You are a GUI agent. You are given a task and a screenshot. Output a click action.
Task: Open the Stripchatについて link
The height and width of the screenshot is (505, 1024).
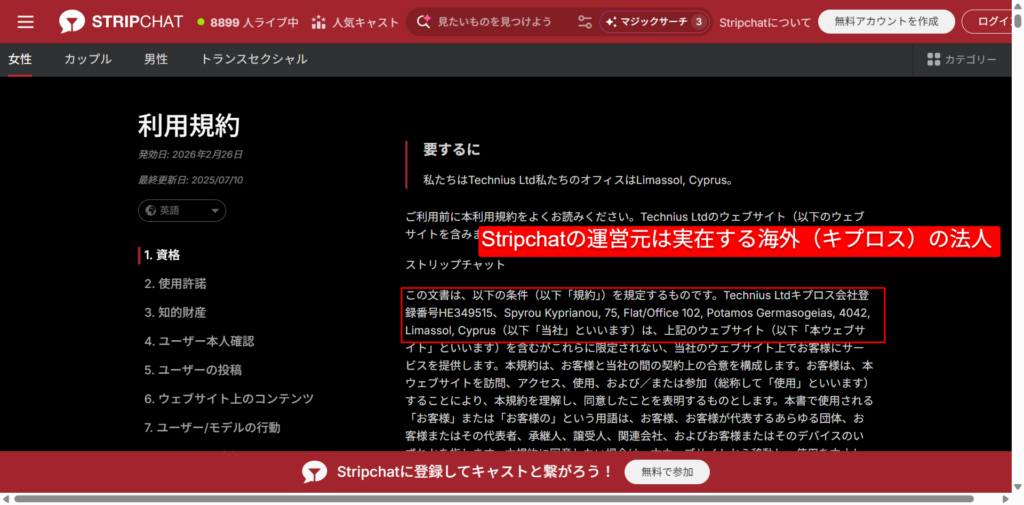pos(765,22)
